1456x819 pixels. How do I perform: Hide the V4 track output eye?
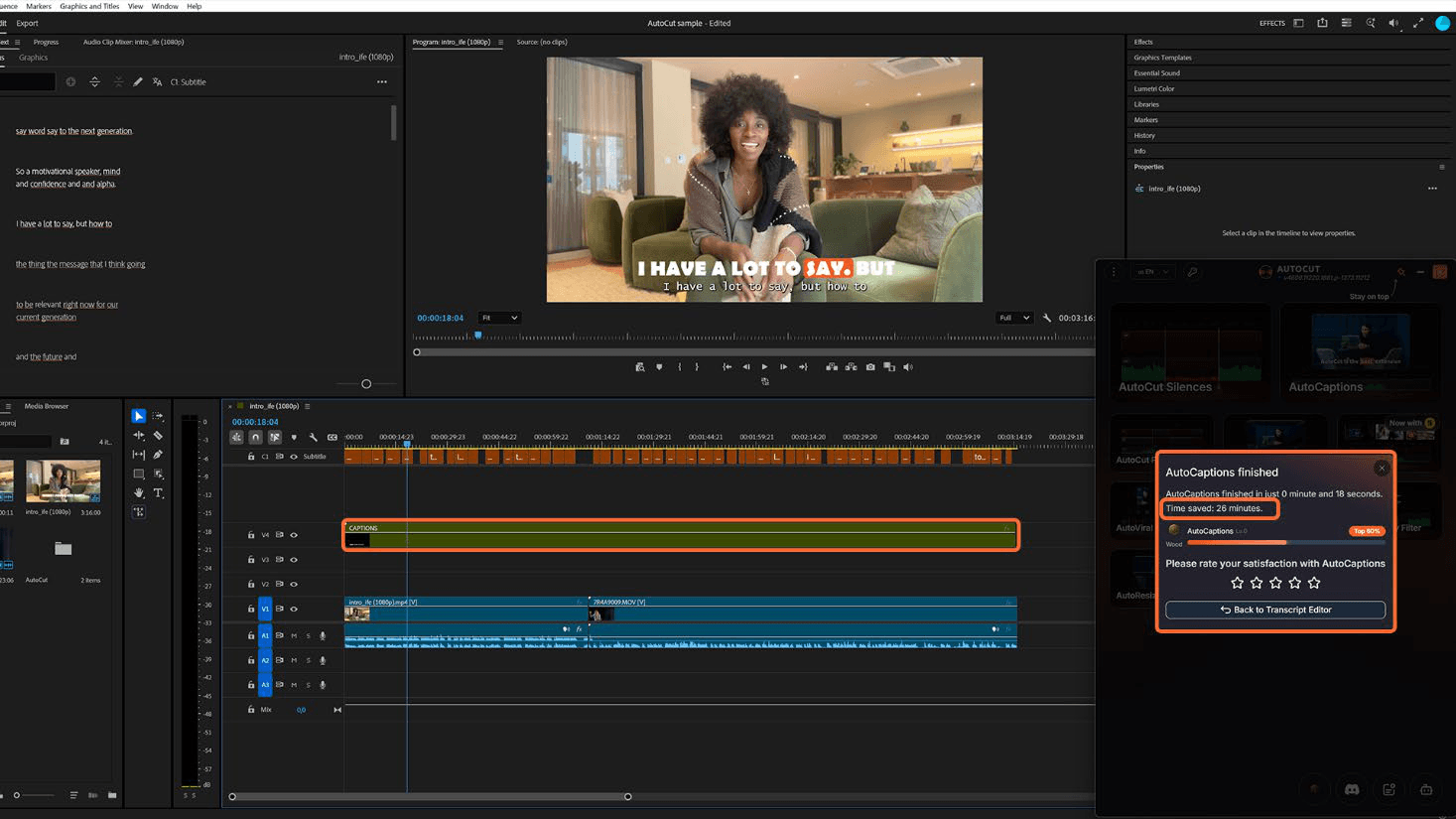coord(294,535)
